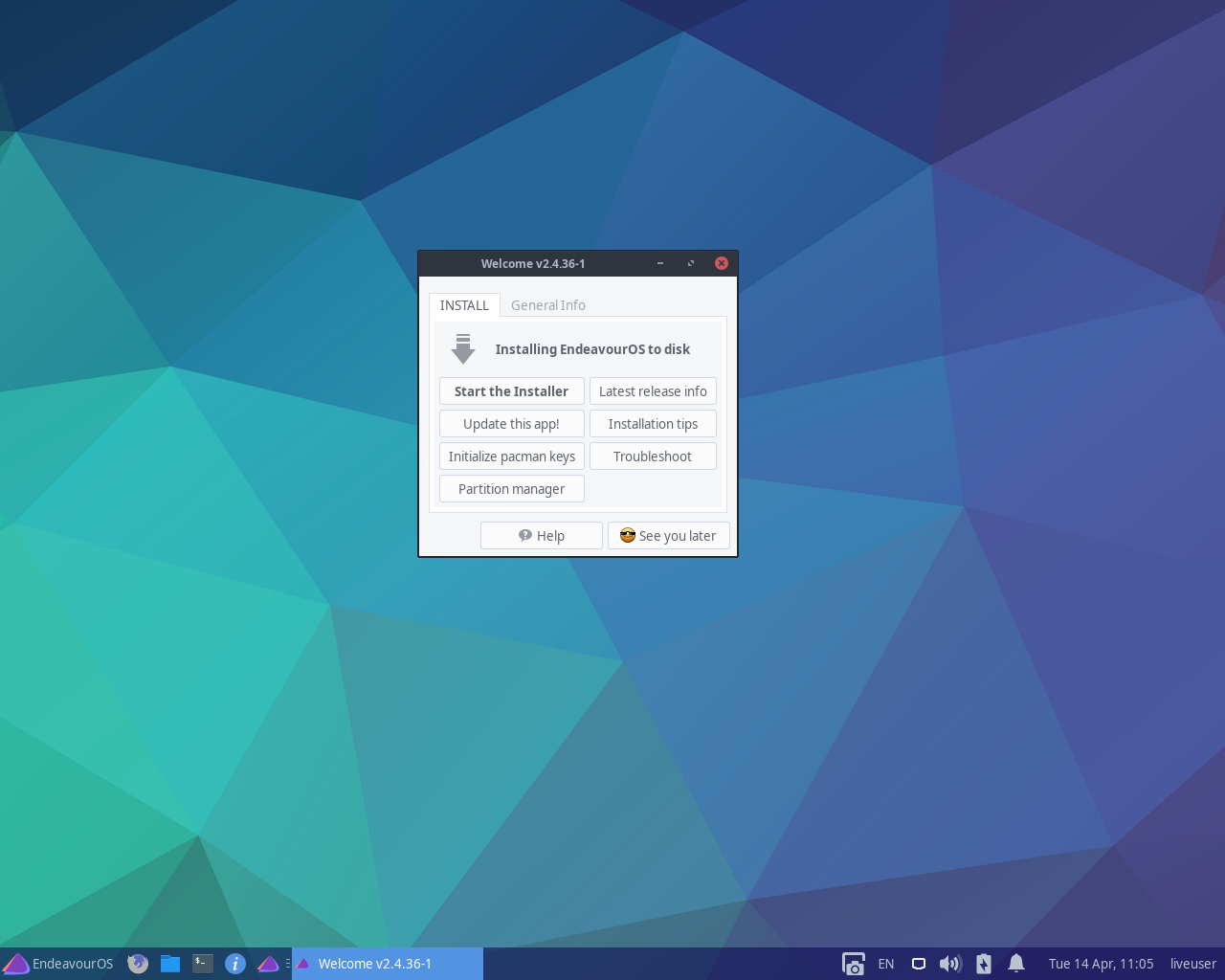Open the network connection tray icon
This screenshot has width=1225, height=980.
[x=919, y=964]
